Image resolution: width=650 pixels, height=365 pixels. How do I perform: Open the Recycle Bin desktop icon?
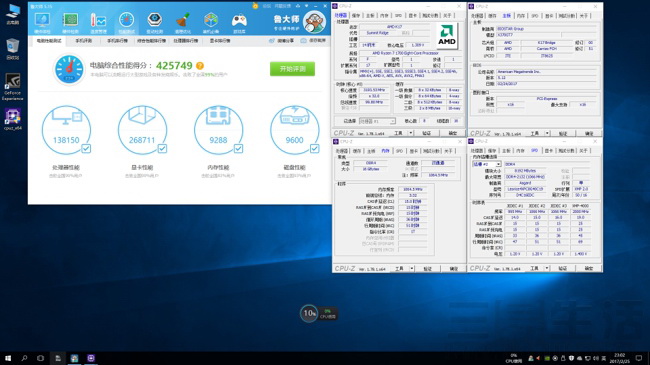pyautogui.click(x=13, y=49)
